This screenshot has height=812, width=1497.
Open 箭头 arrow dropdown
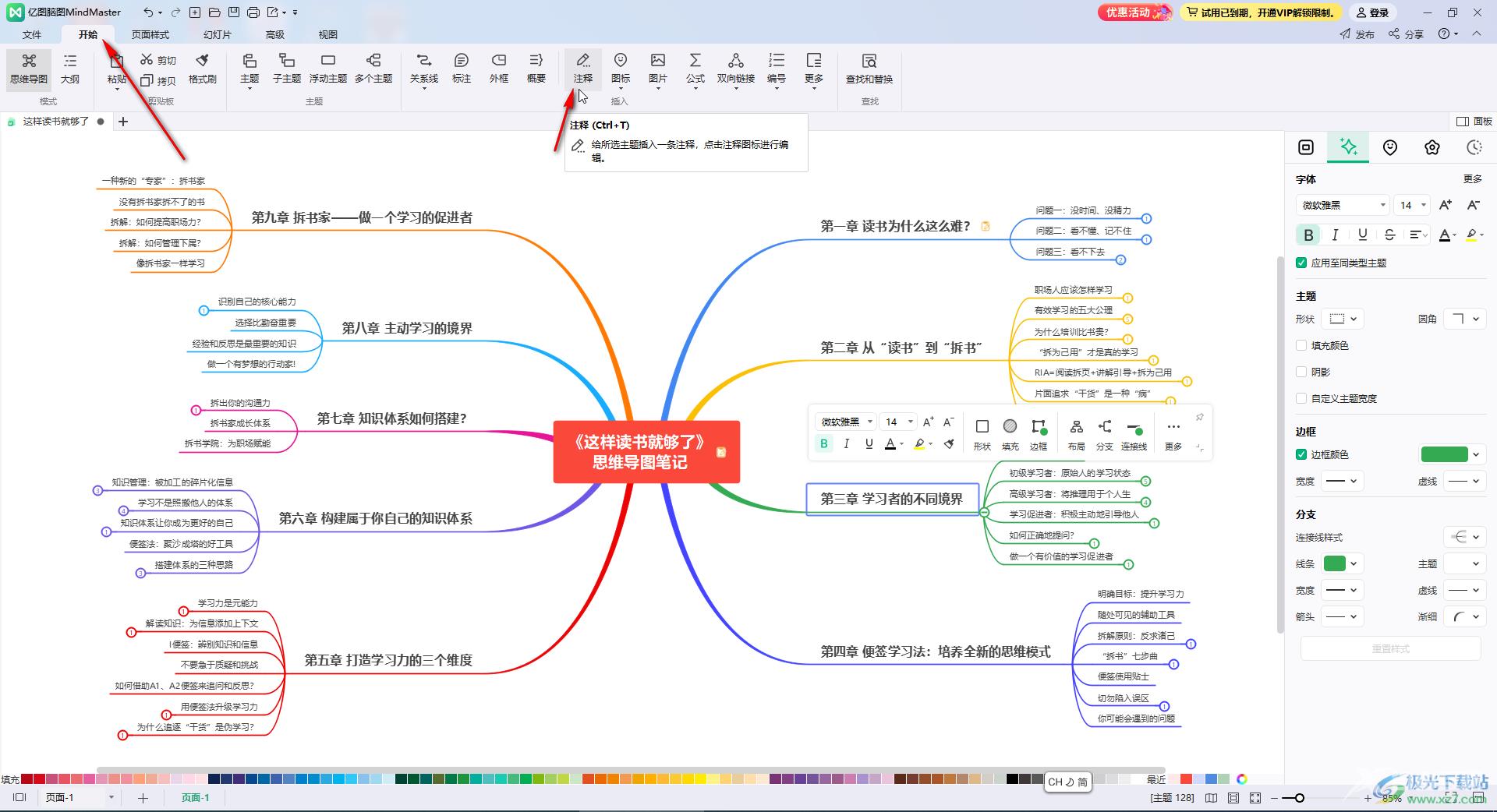1343,616
